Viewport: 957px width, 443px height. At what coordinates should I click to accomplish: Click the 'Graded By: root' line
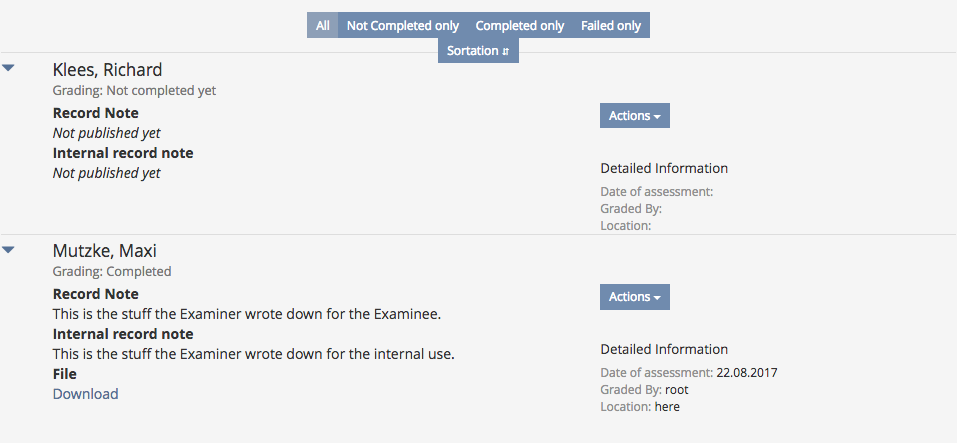pos(645,390)
